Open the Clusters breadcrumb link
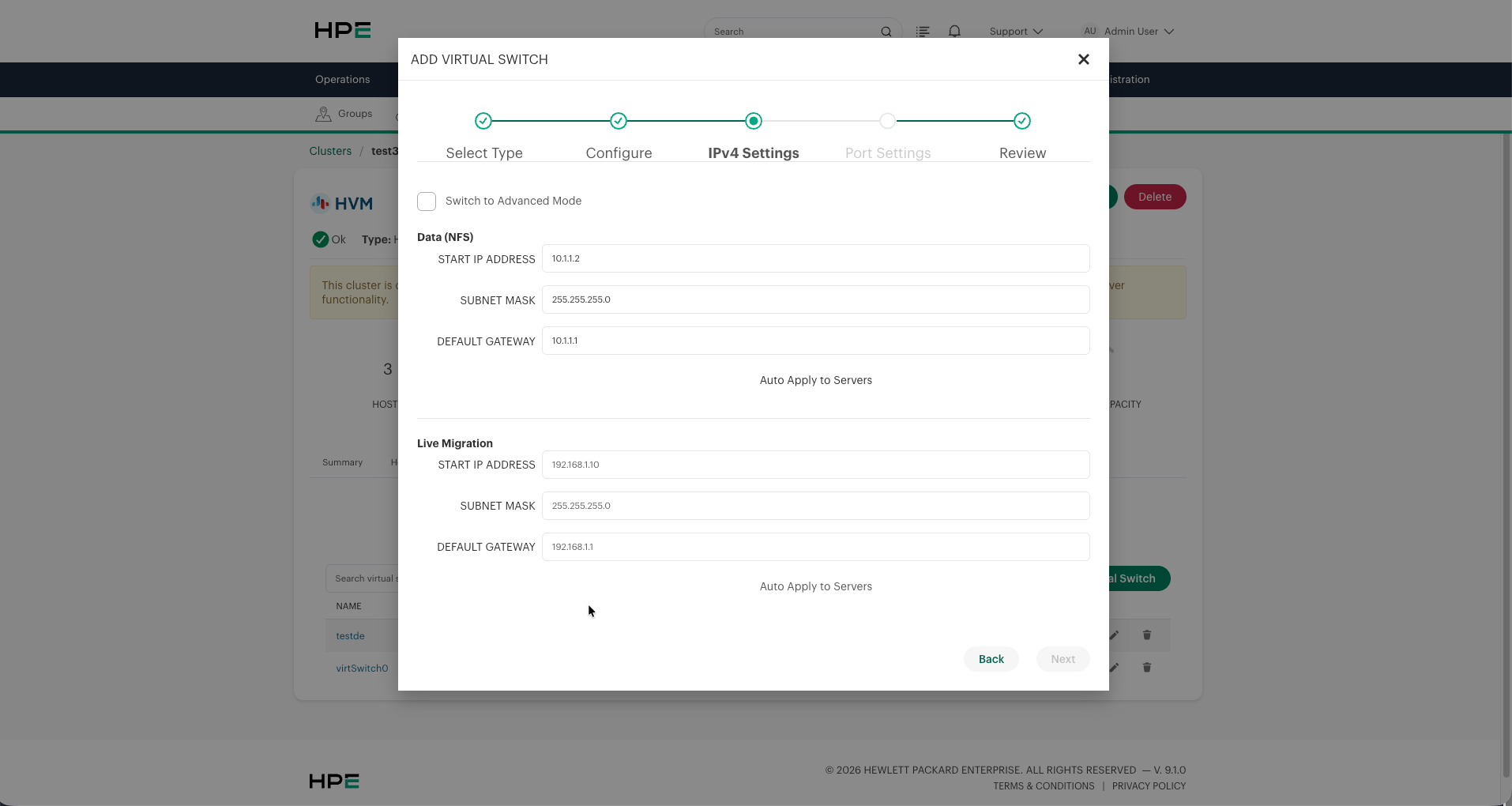1512x806 pixels. [330, 151]
